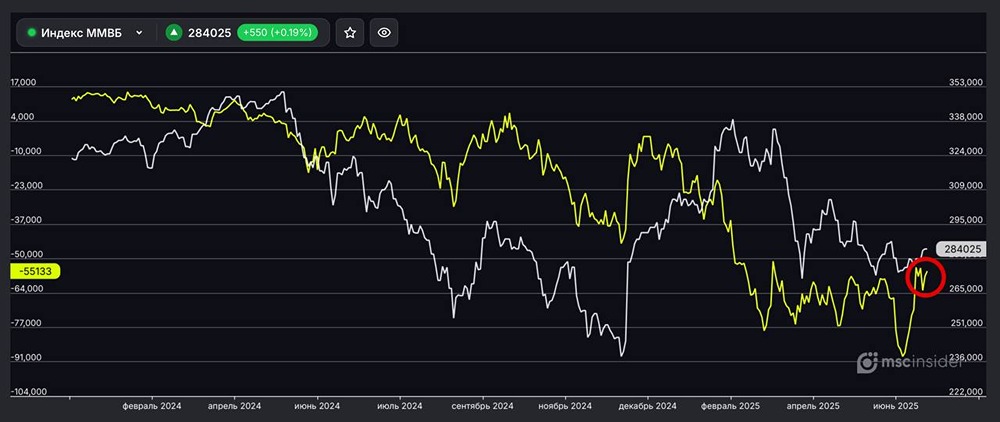Toggle the eye visibility icon in toolbar
The height and width of the screenshot is (422, 1000).
point(383,33)
